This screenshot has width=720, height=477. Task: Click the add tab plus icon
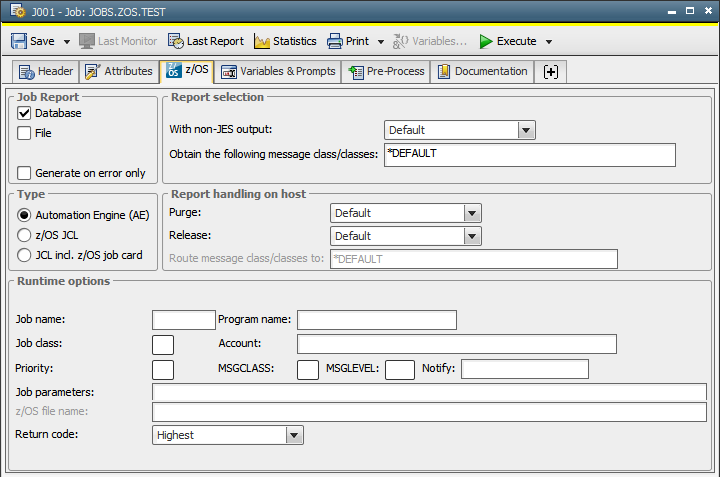pyautogui.click(x=551, y=72)
